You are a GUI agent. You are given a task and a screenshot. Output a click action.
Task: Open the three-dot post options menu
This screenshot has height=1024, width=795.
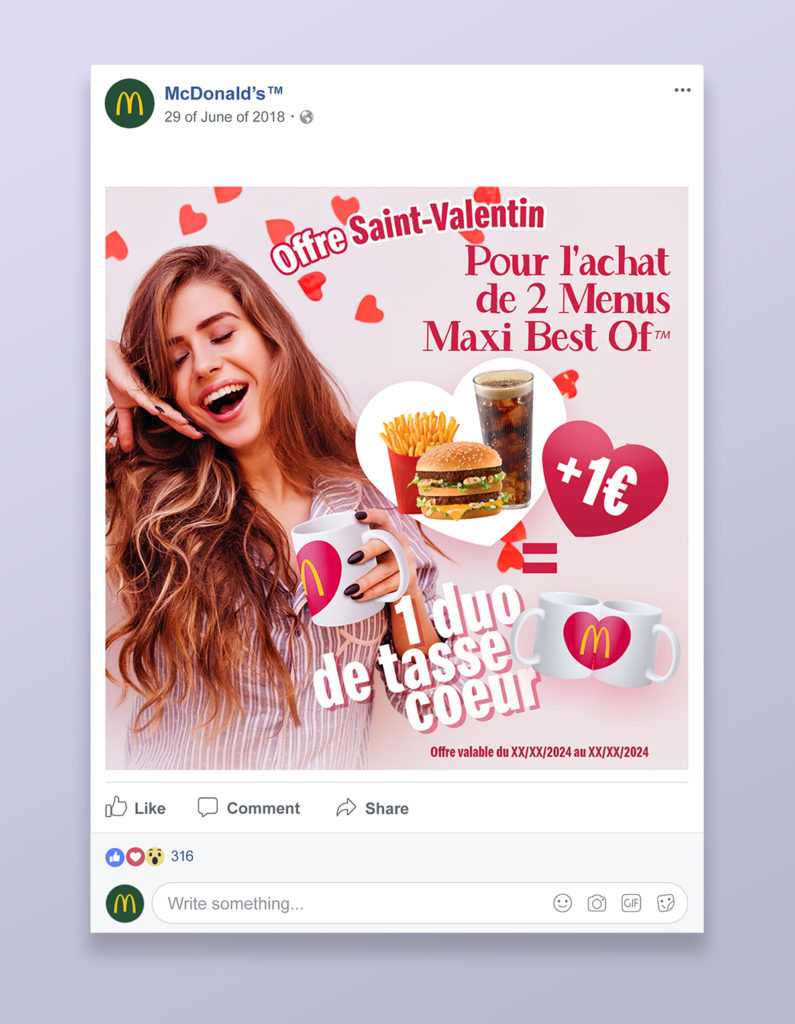pos(682,90)
